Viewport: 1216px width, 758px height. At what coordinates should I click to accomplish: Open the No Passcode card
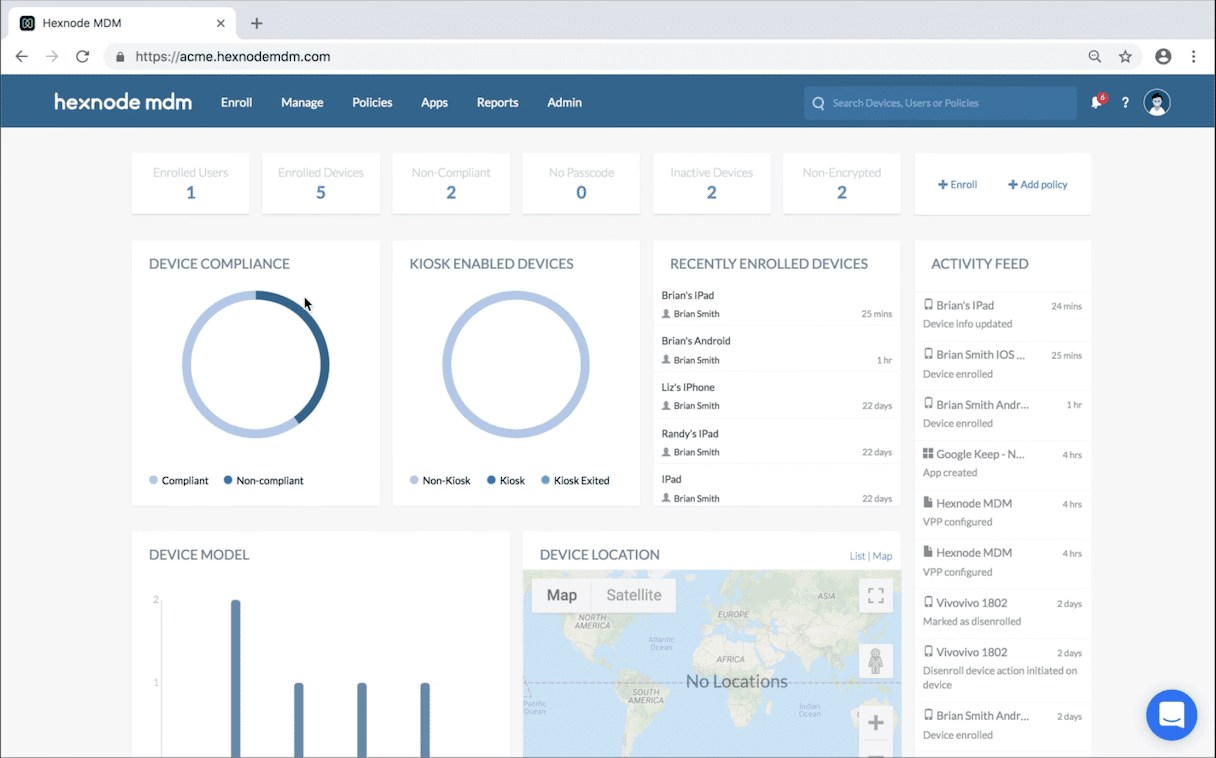[581, 183]
